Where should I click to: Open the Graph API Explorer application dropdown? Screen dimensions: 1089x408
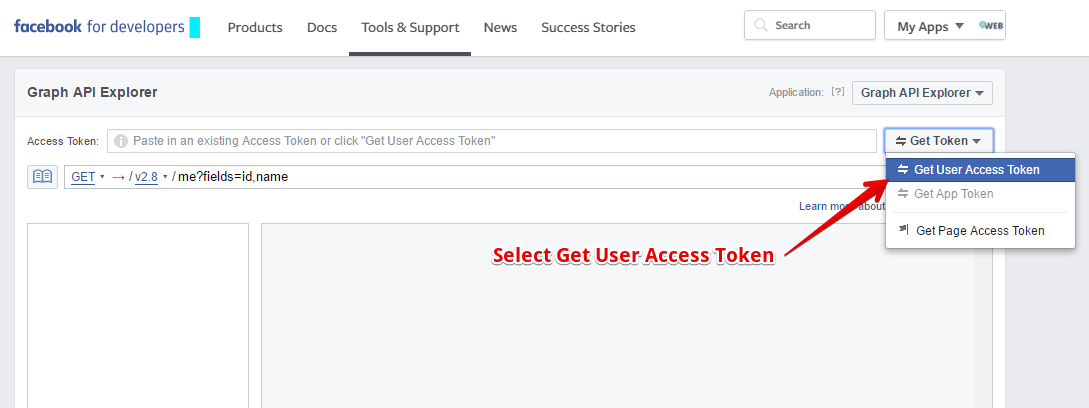[922, 92]
